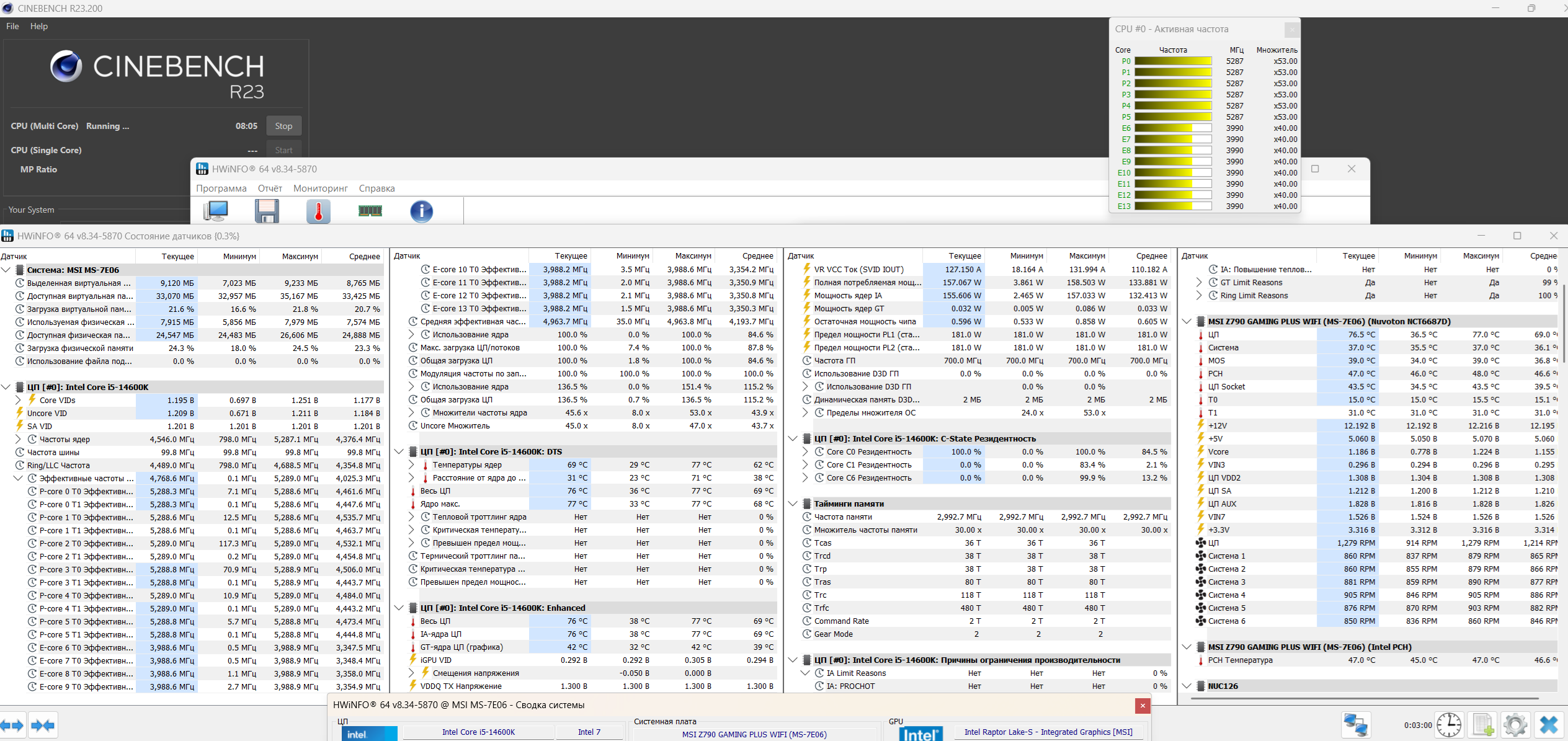The width and height of the screenshot is (1568, 741).
Task: Open Cinebench File menu
Action: click(12, 26)
